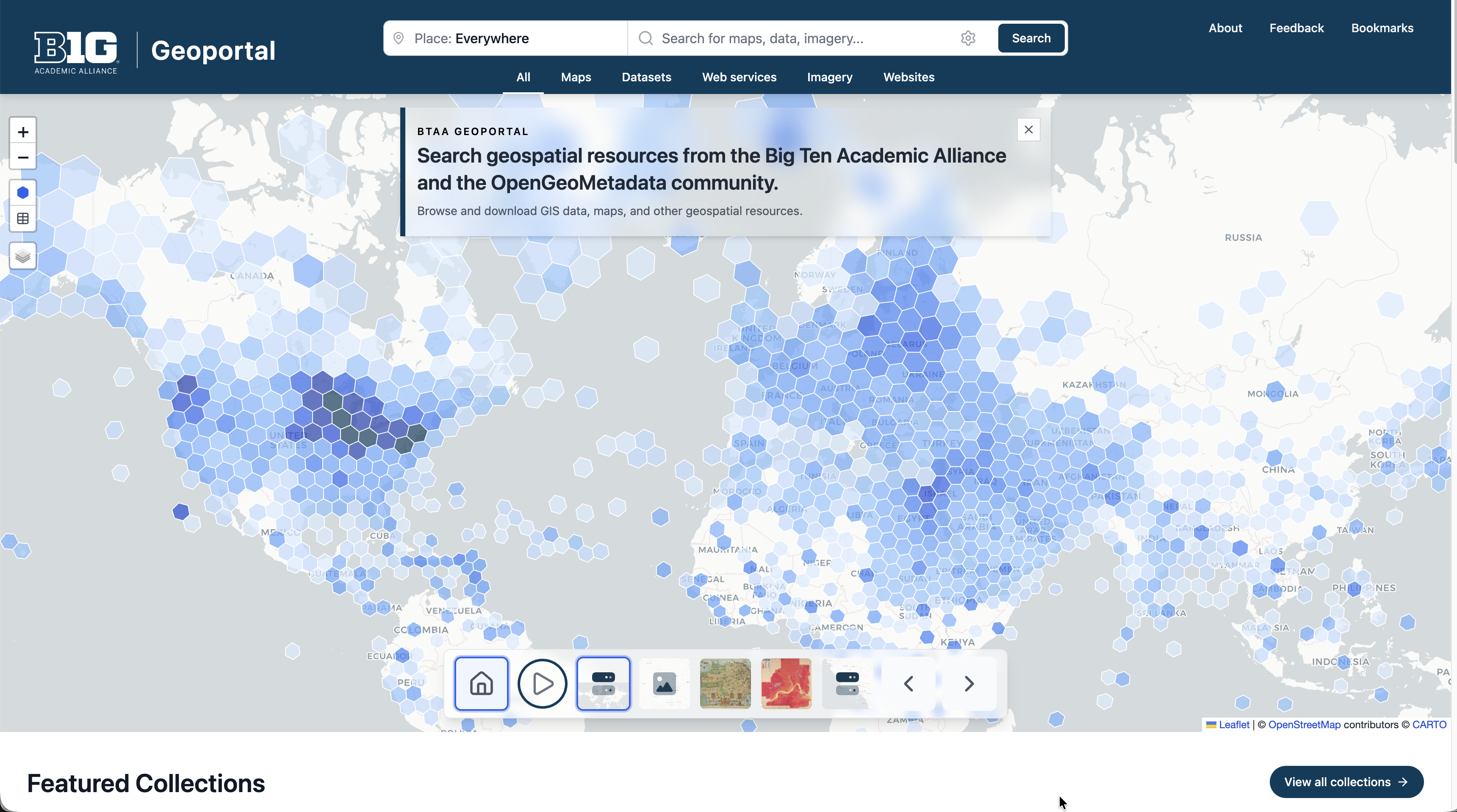
Task: Switch to the Maps tab
Action: pyautogui.click(x=575, y=77)
